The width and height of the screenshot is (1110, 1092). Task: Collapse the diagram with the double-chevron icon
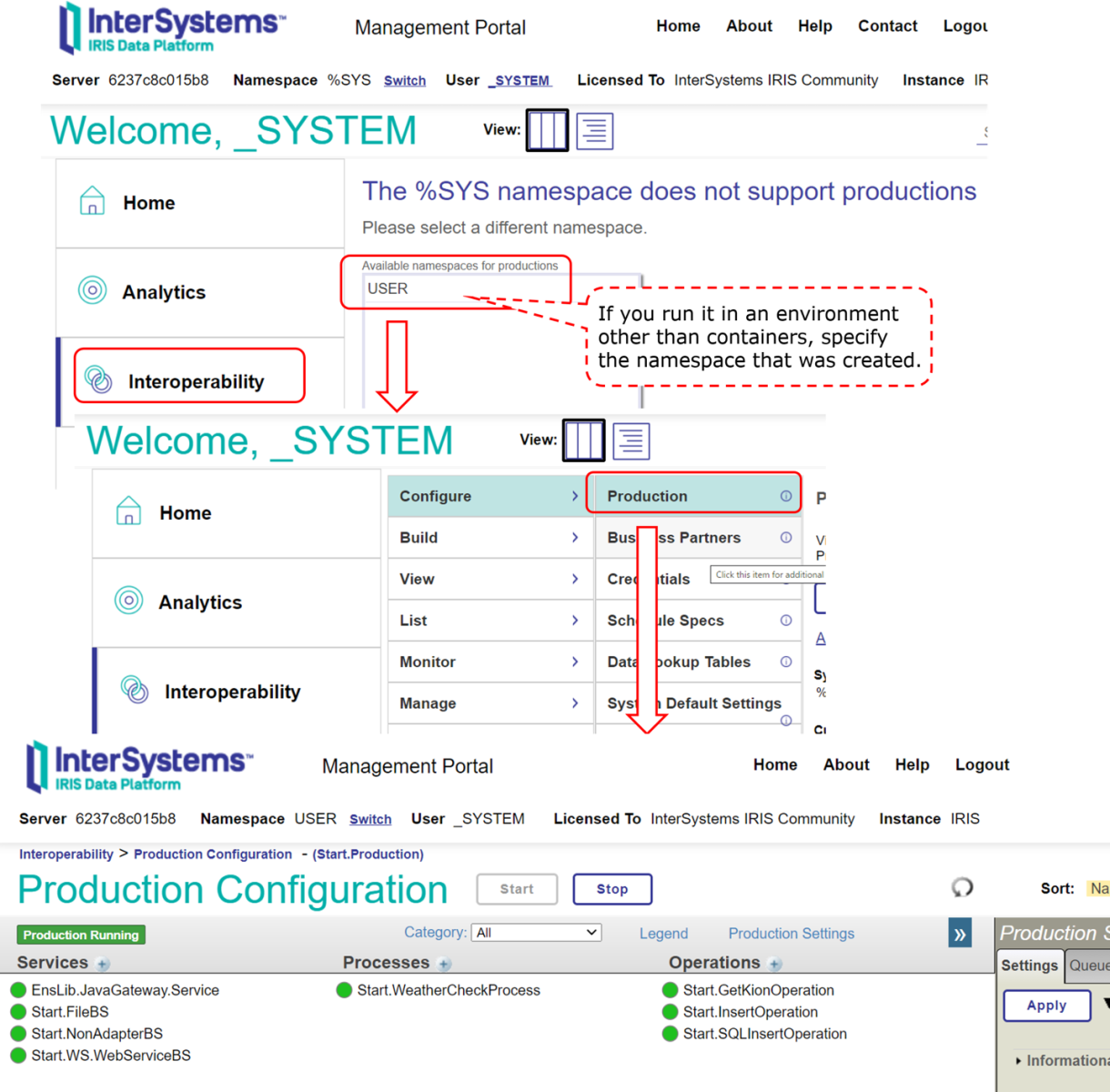[960, 932]
